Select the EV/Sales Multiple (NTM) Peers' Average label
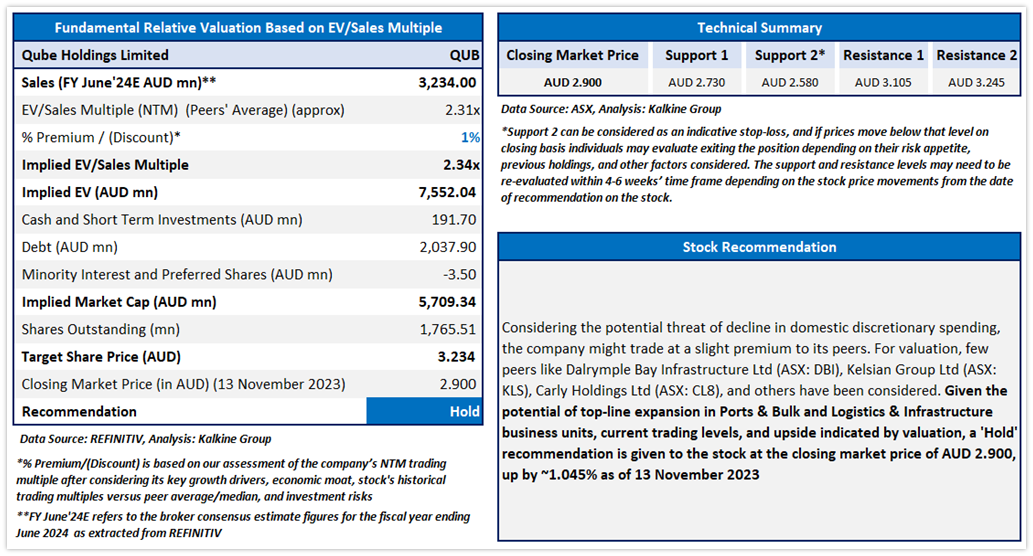Viewport: 1033px width, 556px height. (x=182, y=110)
